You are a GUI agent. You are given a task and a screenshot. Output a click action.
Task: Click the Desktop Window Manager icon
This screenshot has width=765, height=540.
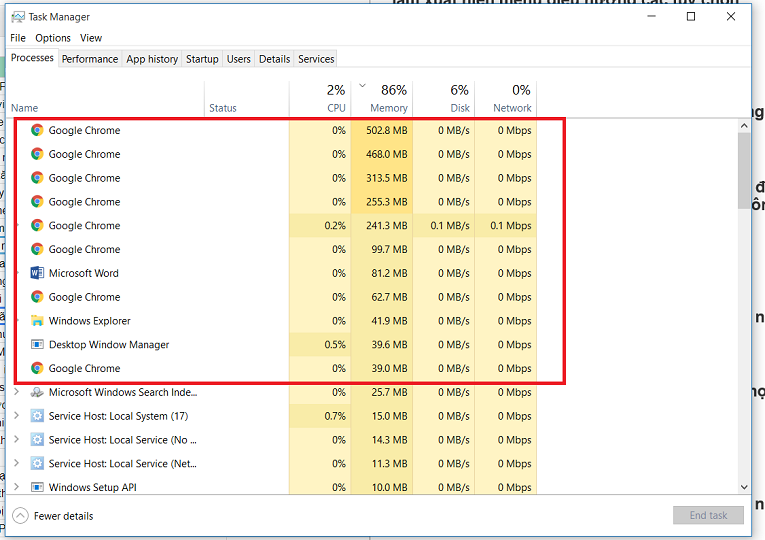point(37,345)
